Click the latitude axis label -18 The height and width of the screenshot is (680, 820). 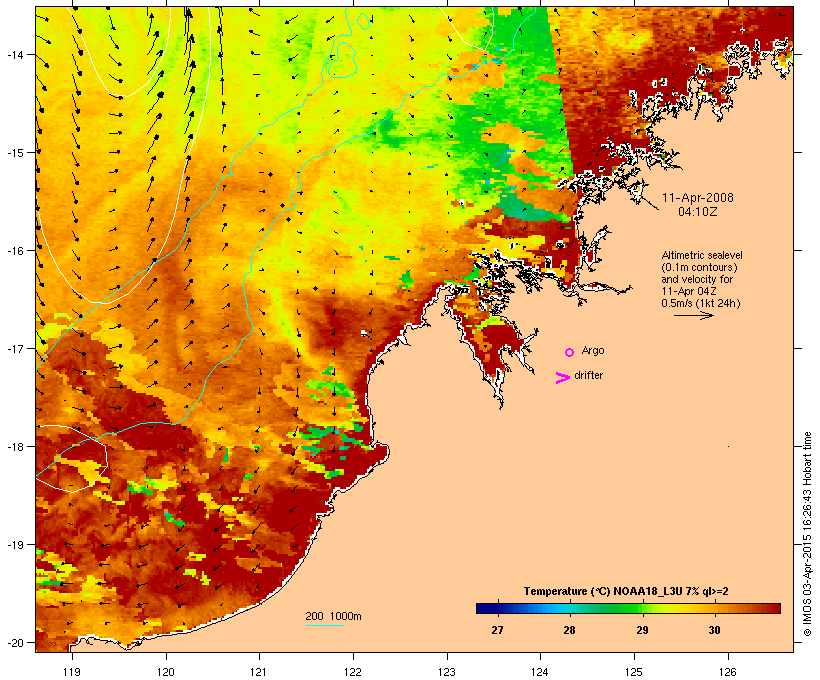click(x=15, y=447)
